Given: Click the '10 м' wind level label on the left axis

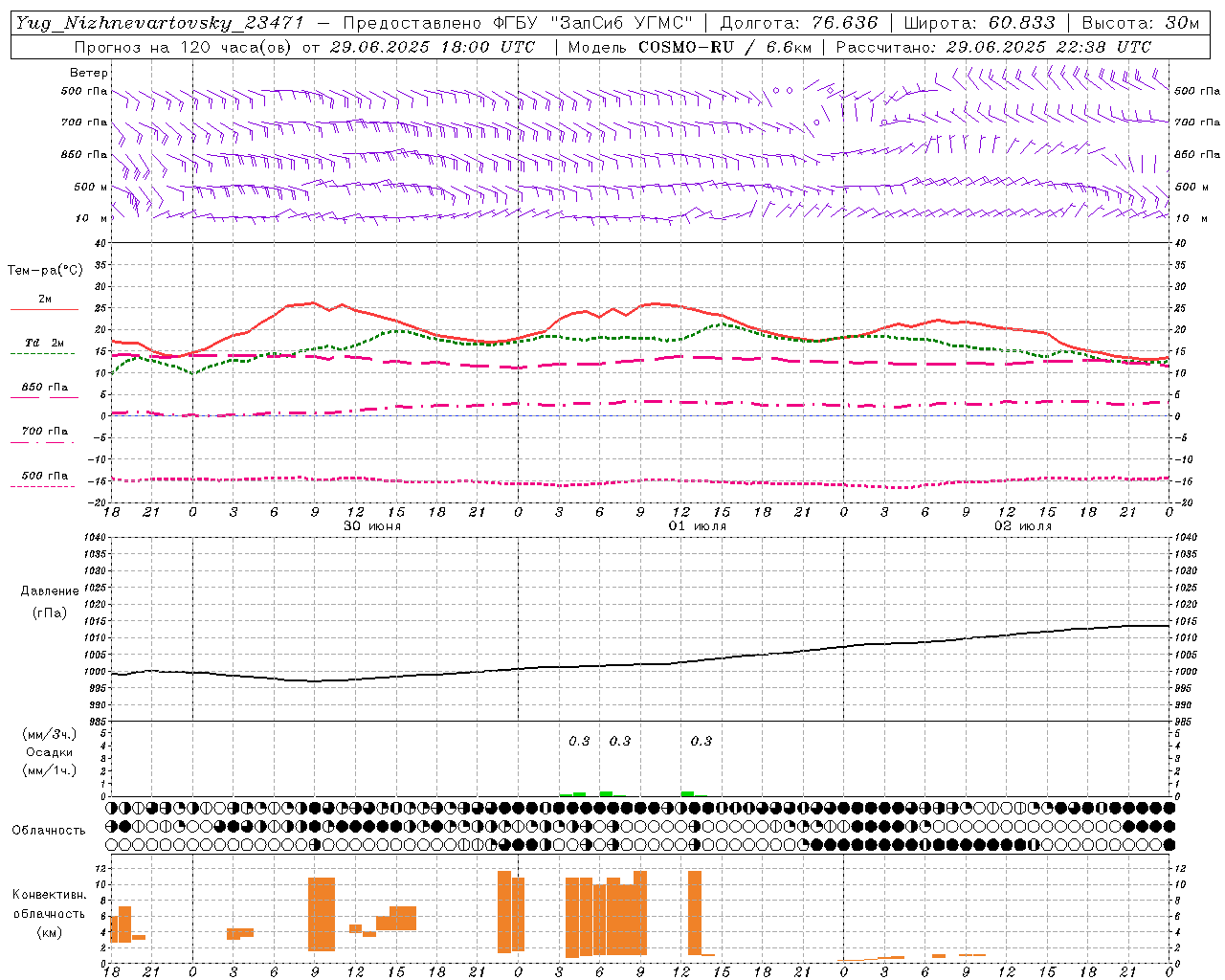Looking at the screenshot, I should (x=92, y=218).
